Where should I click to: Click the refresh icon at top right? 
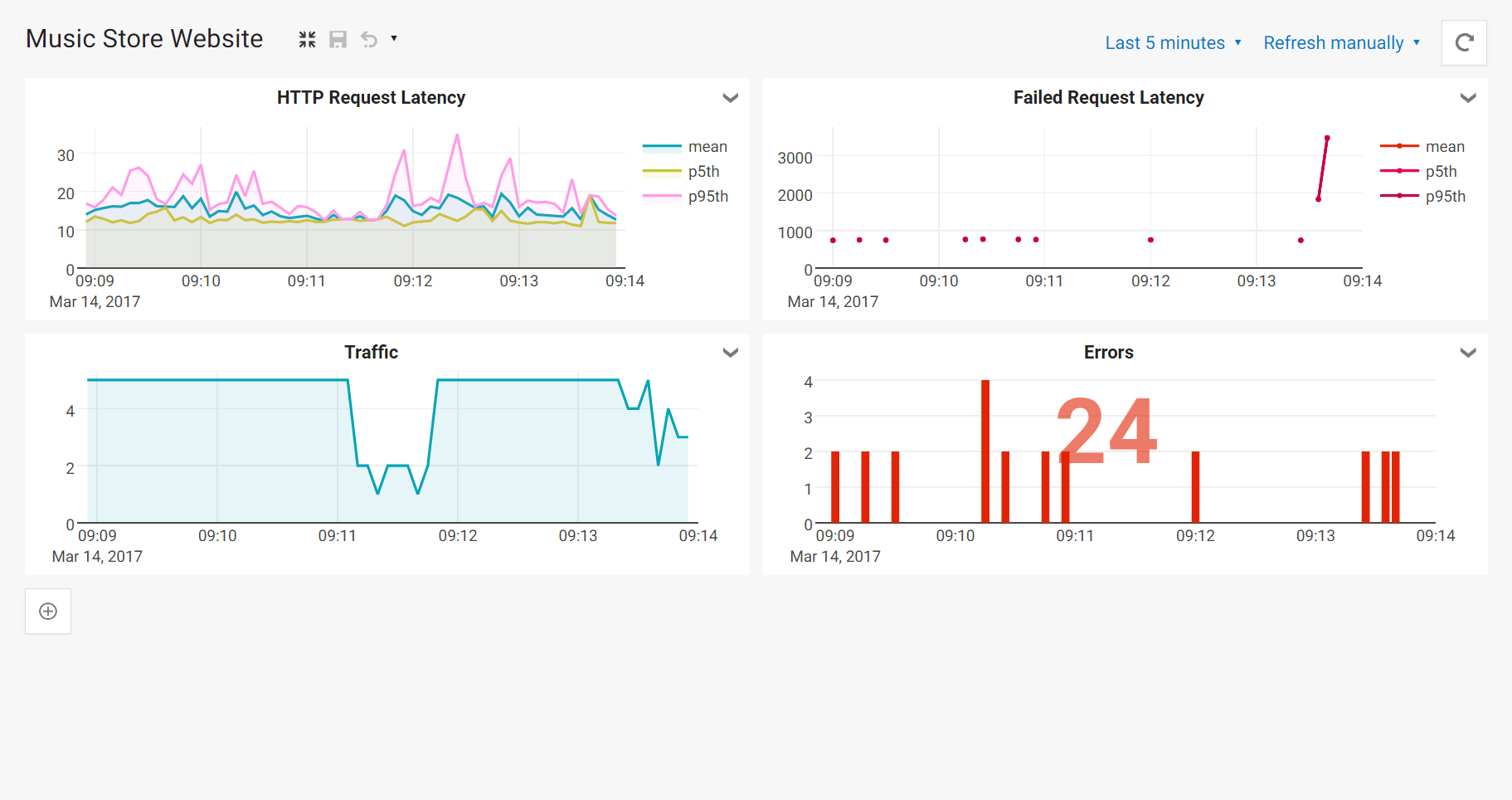[x=1464, y=42]
